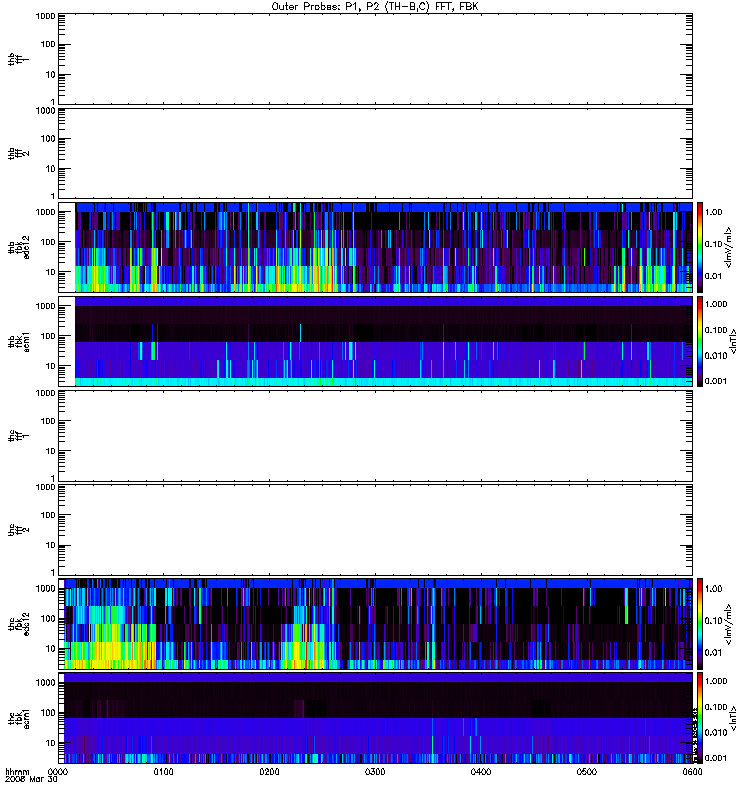
Task: Click the '0200' time axis label
Action: (x=269, y=772)
